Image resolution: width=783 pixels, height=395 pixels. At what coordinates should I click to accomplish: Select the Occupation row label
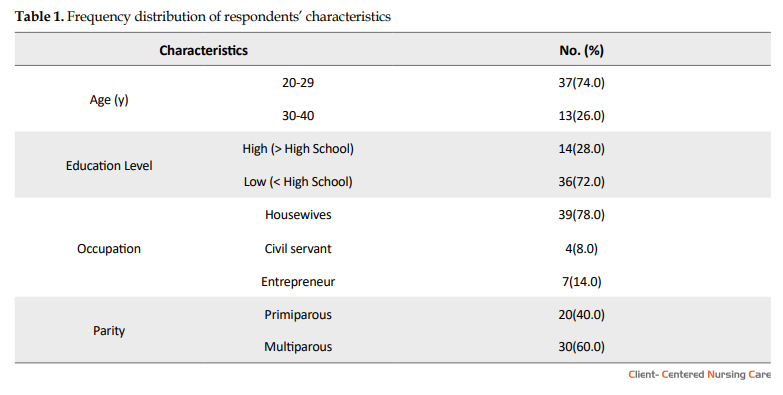[x=109, y=249]
